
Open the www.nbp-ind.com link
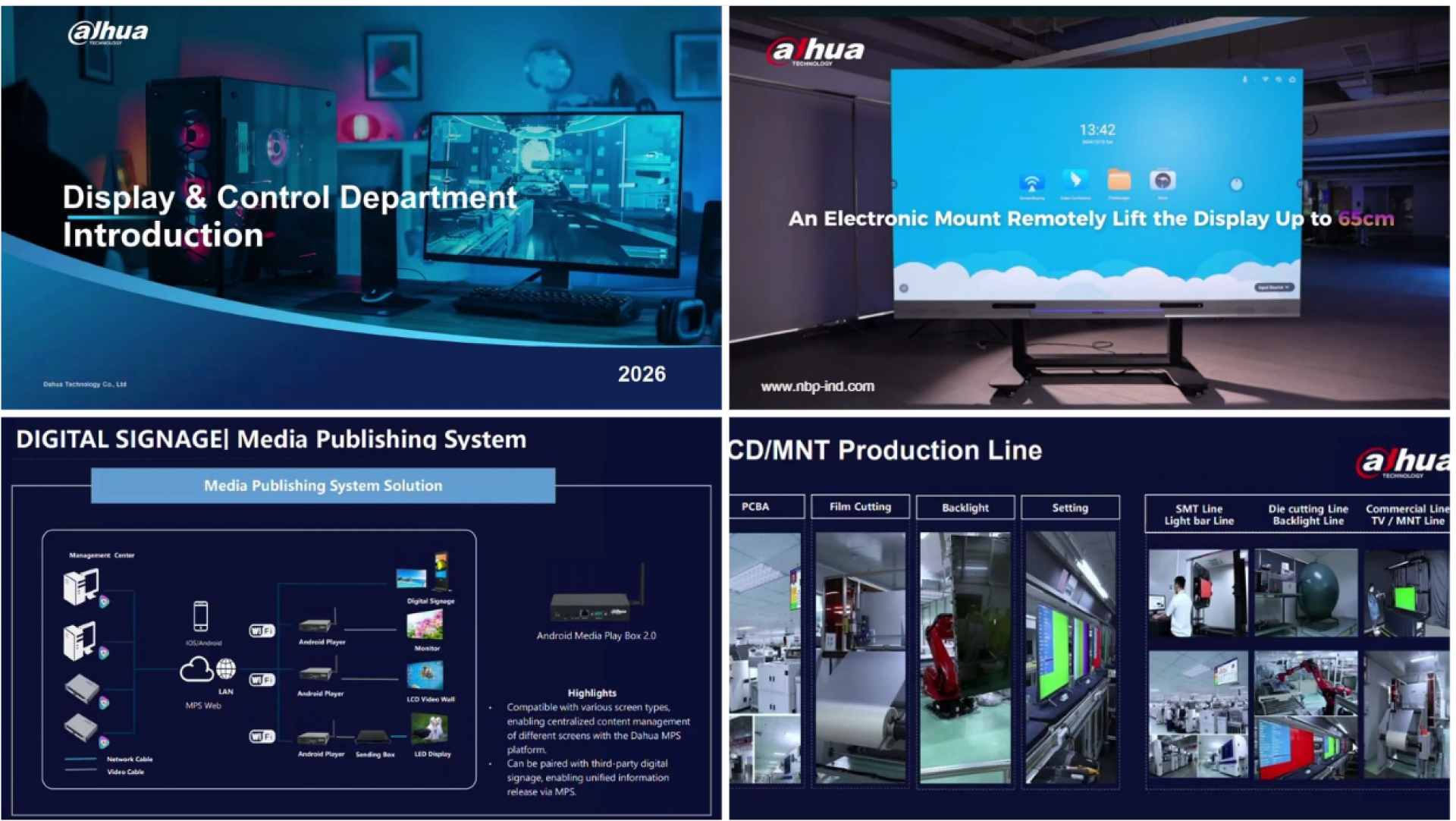817,386
